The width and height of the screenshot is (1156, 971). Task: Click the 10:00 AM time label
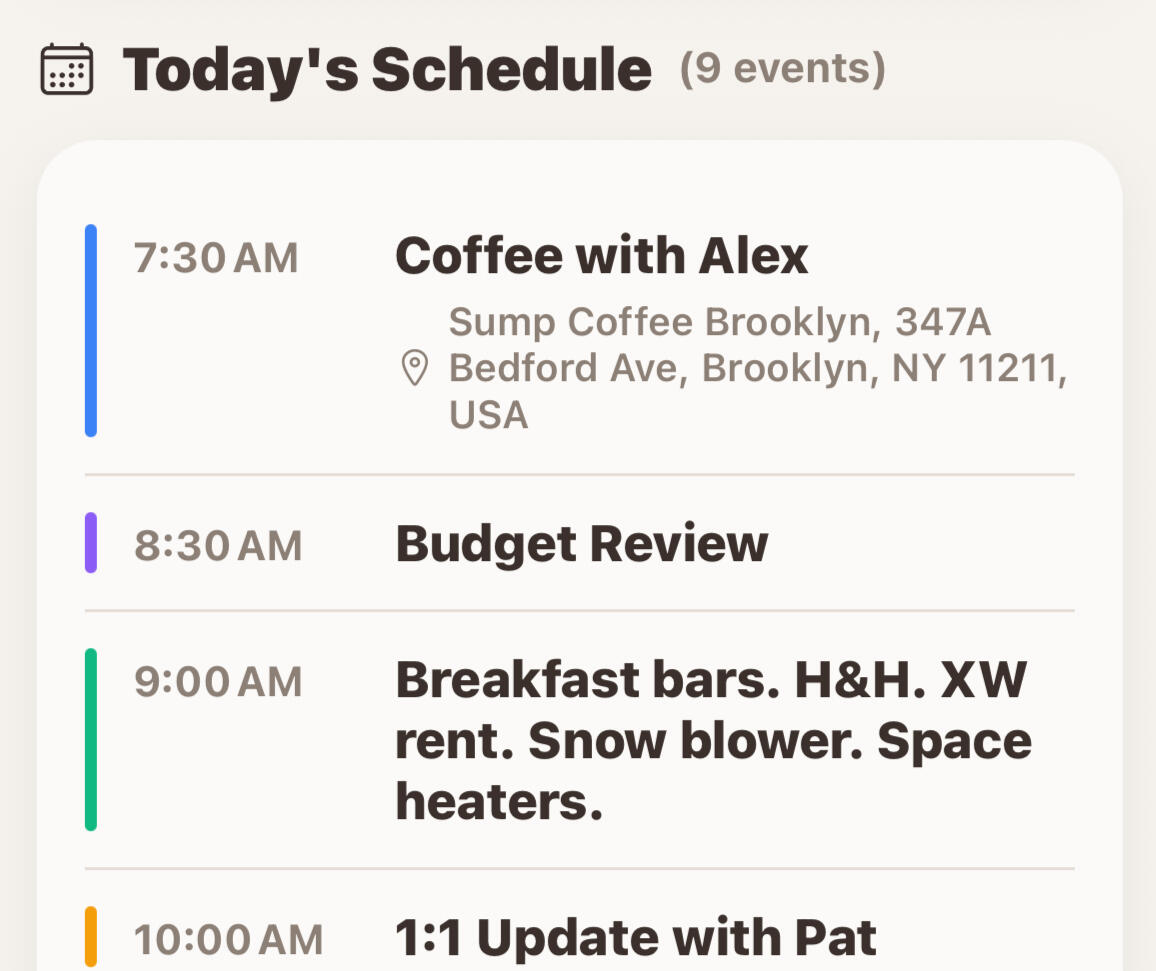229,940
